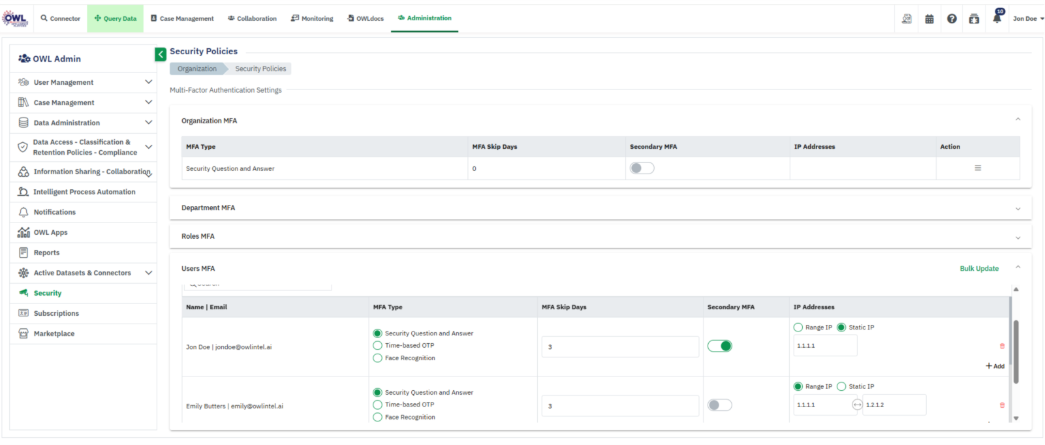Click the notifications bell icon
Image resolution: width=1045 pixels, height=445 pixels.
click(996, 19)
